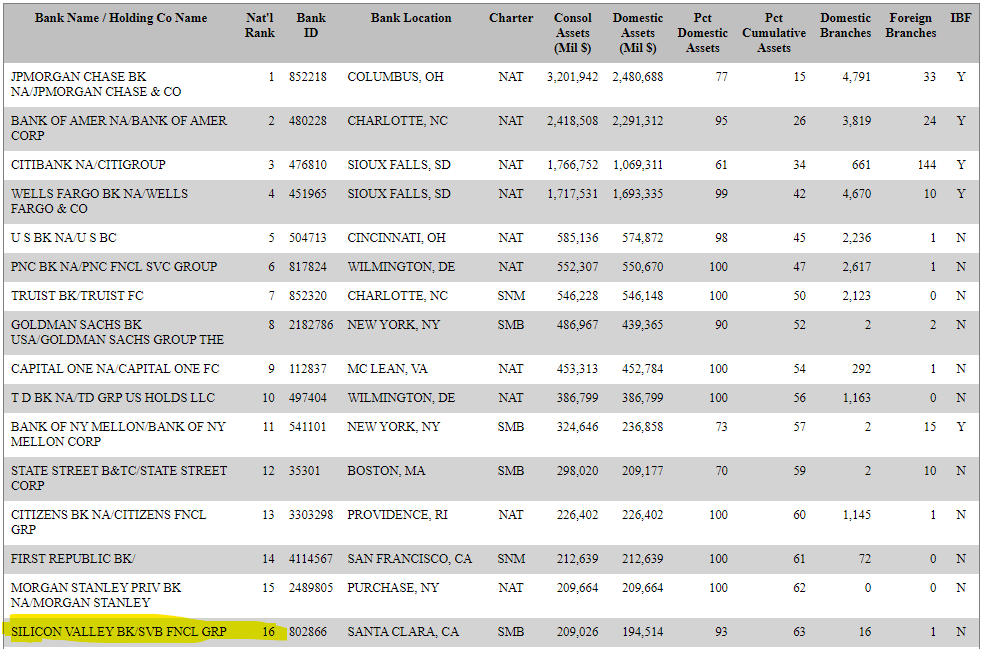This screenshot has width=981, height=649.
Task: Click the SAN FRANCISCO, CA location cell
Action: coord(410,559)
